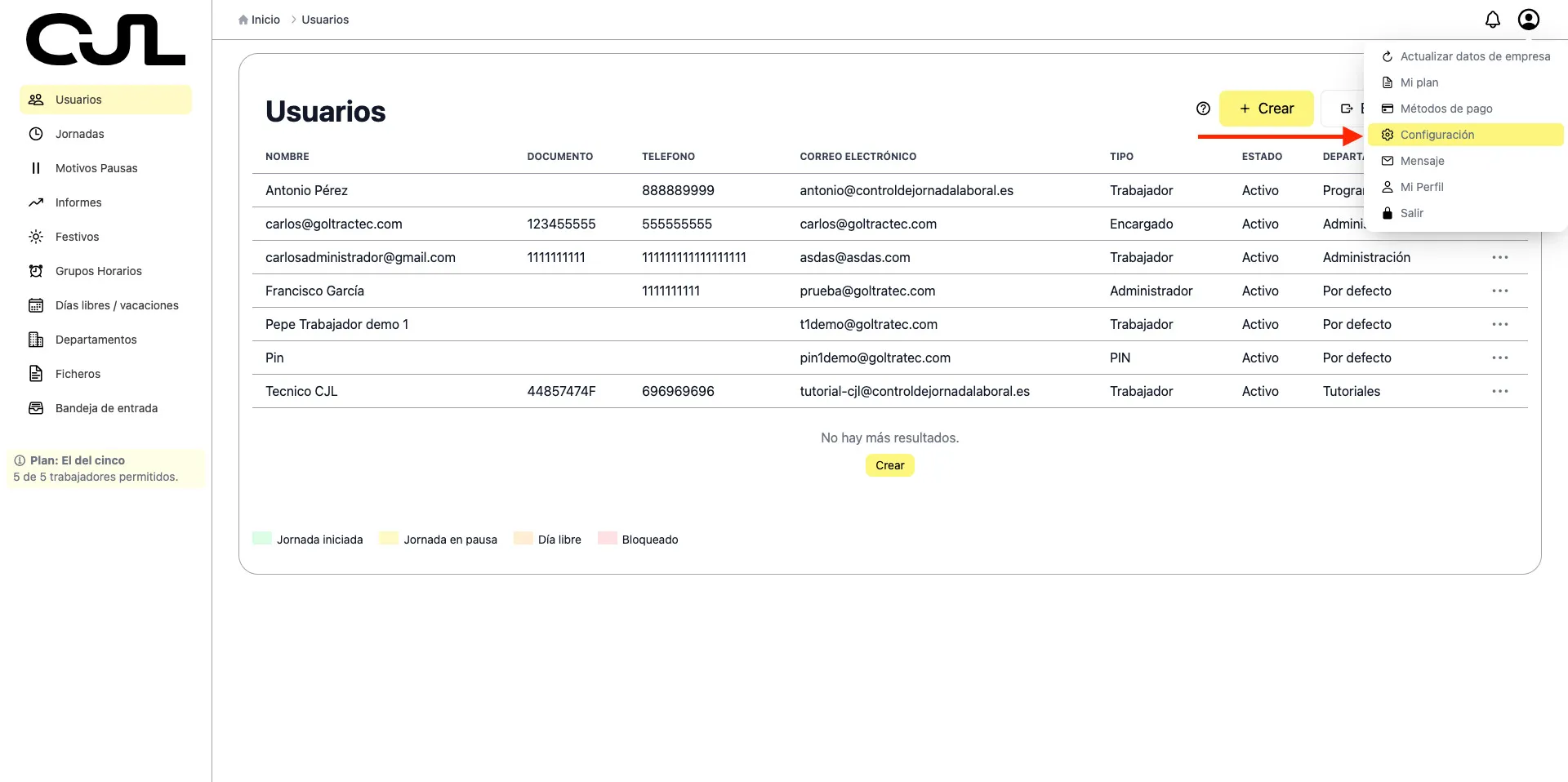The image size is (1568, 782).
Task: Expand actions menu for Pin user row
Action: point(1499,358)
